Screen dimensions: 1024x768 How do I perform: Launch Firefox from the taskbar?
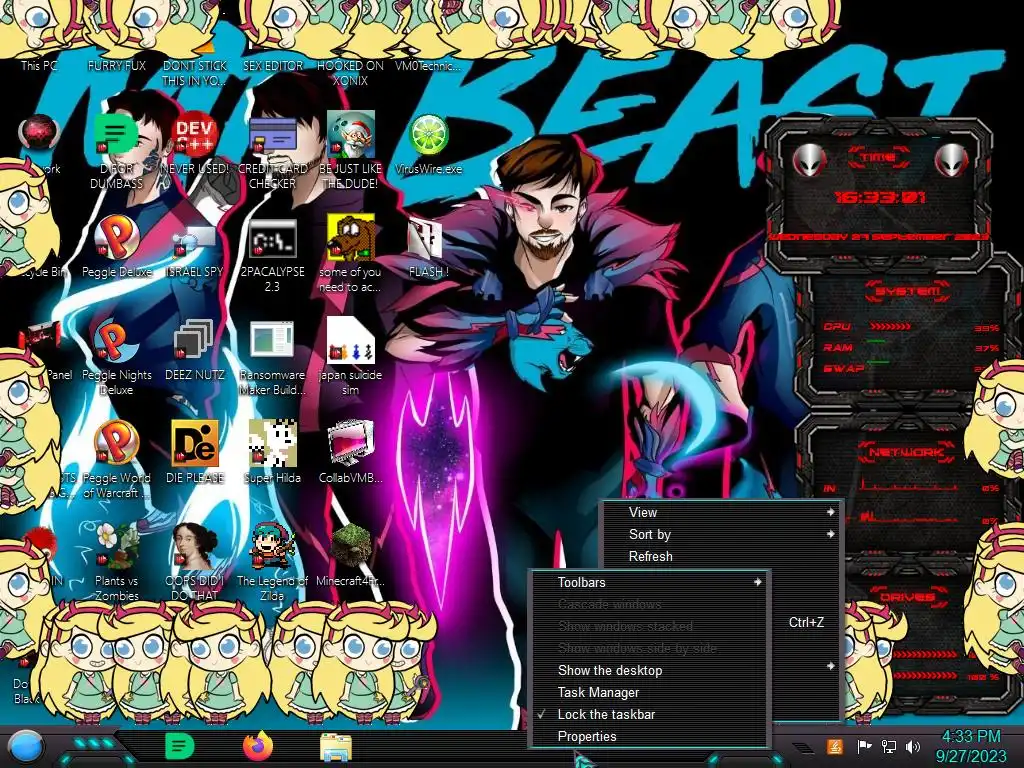click(x=258, y=746)
